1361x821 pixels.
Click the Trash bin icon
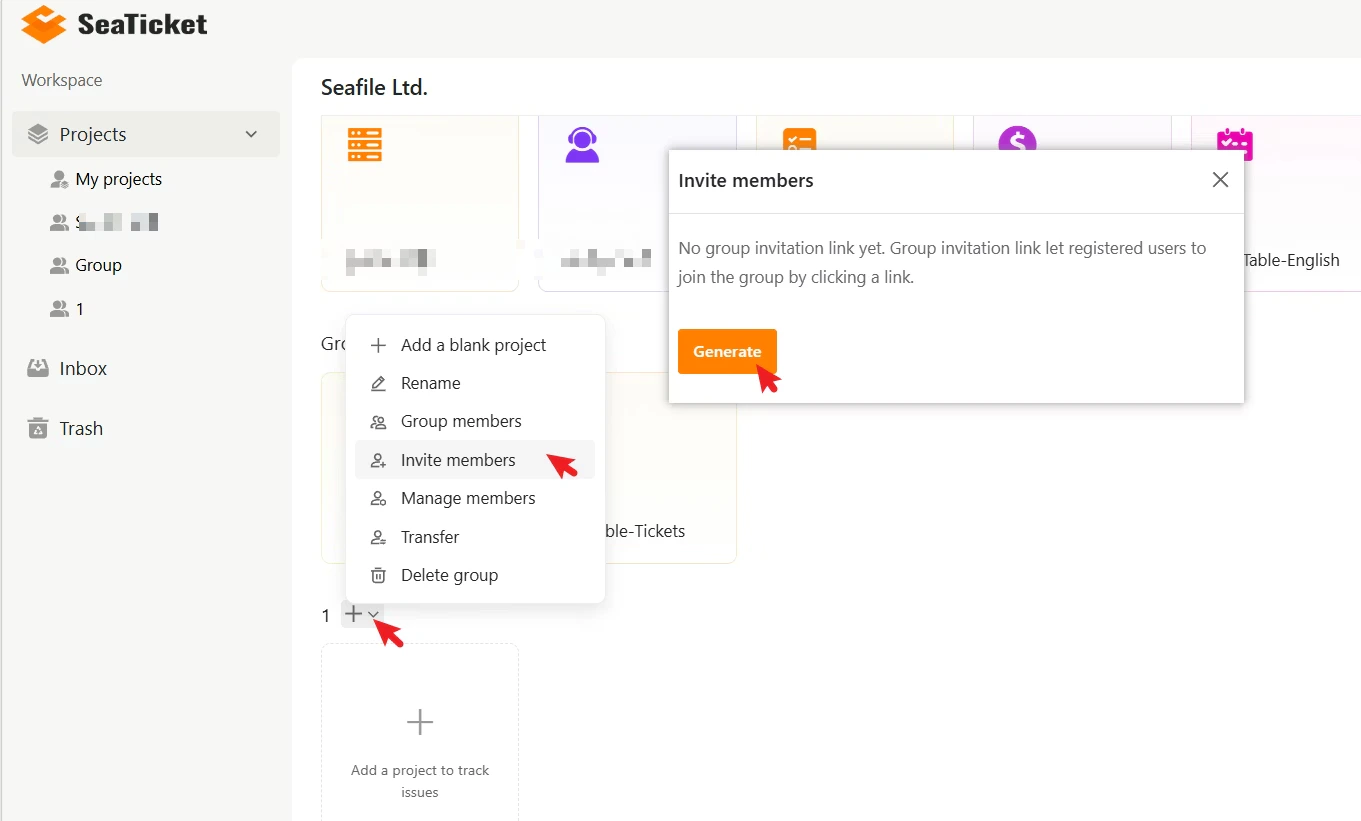pos(38,428)
